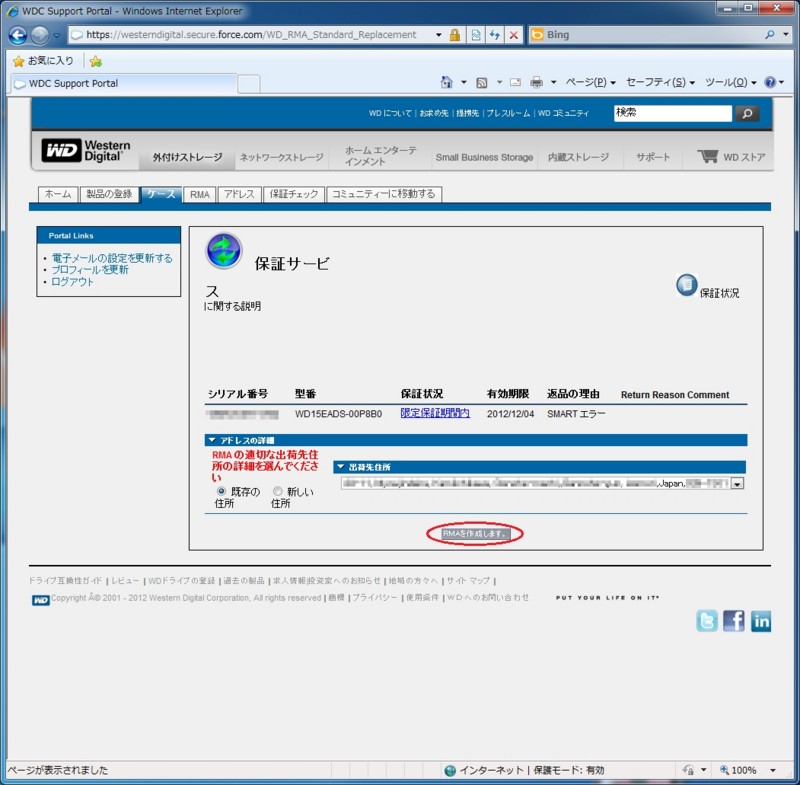Open the 100% zoom level dropdown
Viewport: 800px width, 785px height.
(x=772, y=770)
